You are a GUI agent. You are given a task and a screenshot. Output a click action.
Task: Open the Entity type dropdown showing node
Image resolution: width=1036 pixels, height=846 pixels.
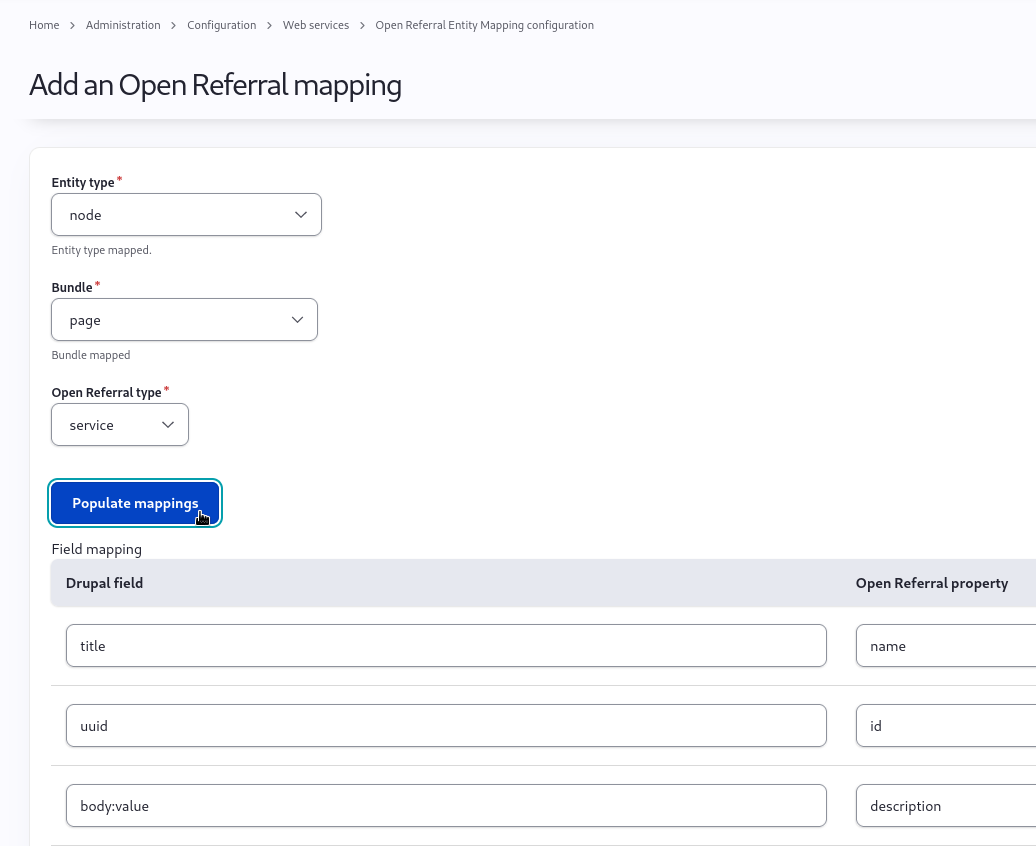pos(186,214)
